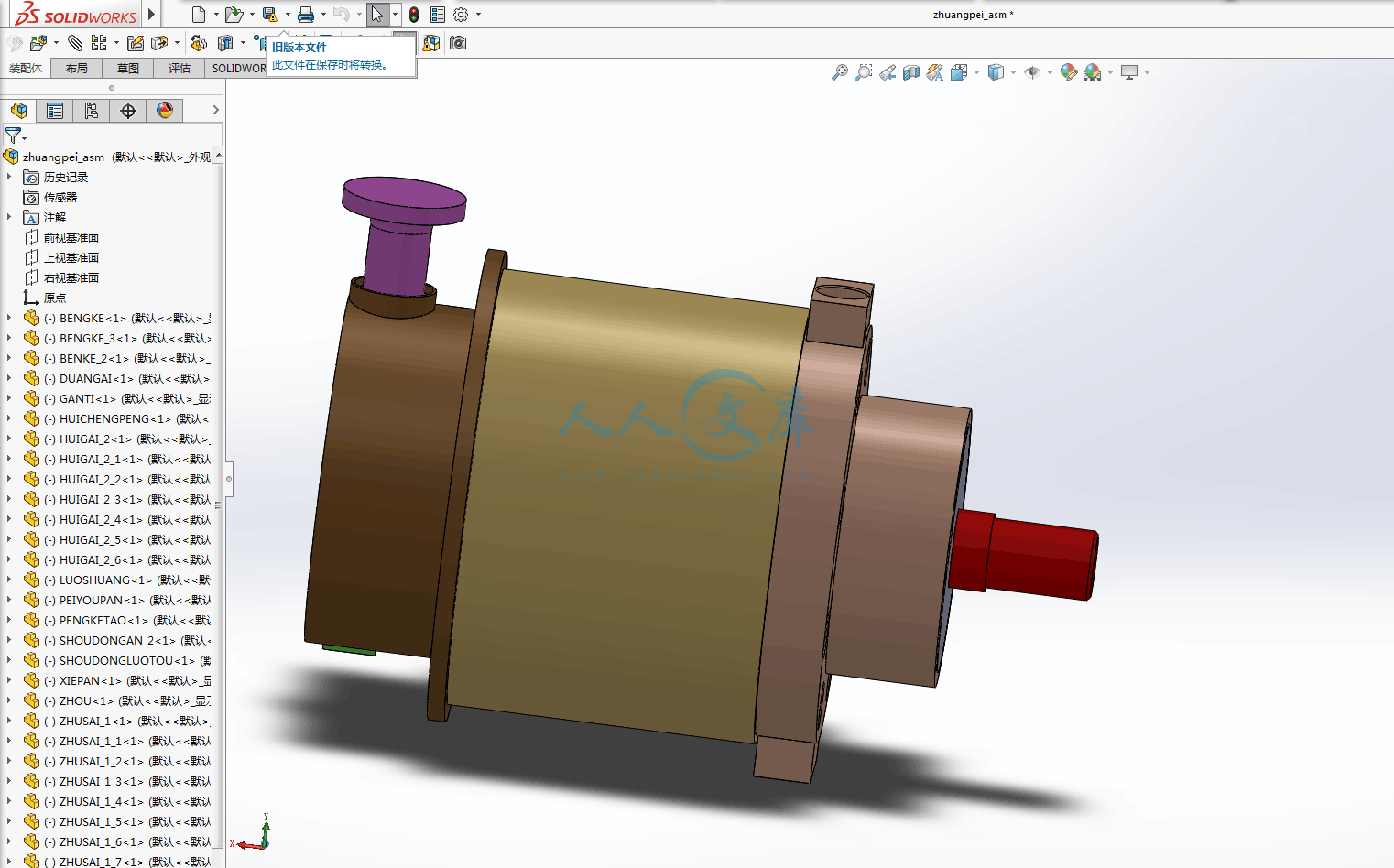This screenshot has height=868, width=1394.
Task: Open the ConfigurationManager tab icon
Action: point(92,111)
